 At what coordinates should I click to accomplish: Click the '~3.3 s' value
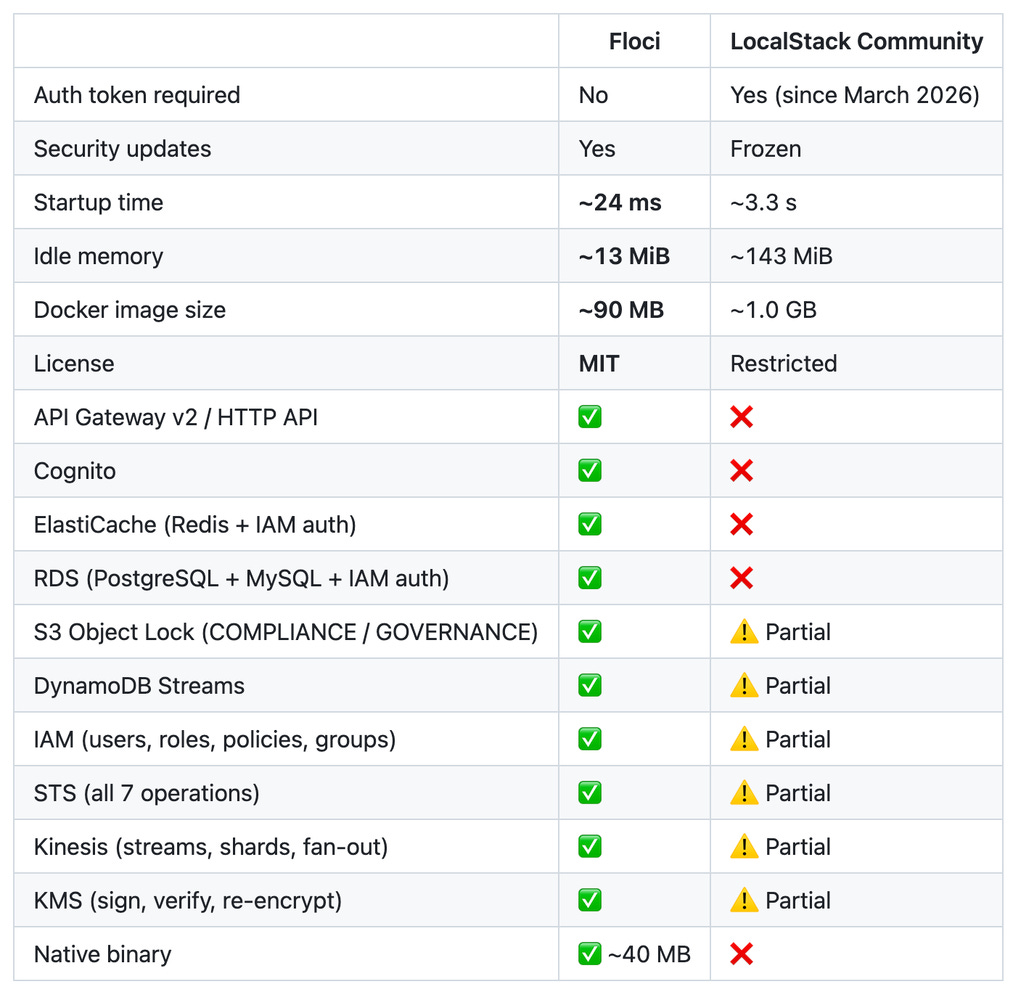click(x=764, y=202)
